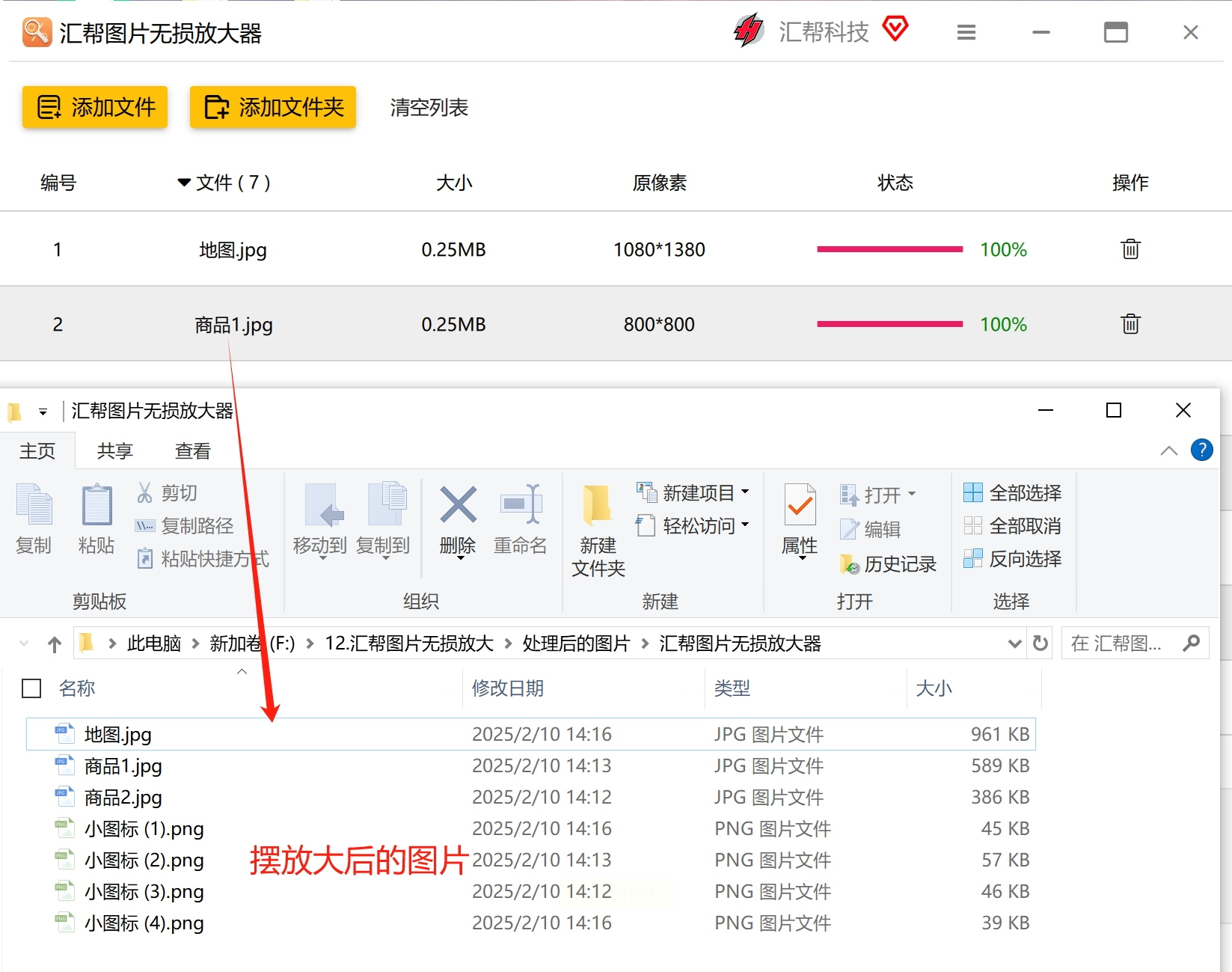The width and height of the screenshot is (1232, 972).
Task: Click the blue help question mark icon
Action: (x=1201, y=450)
